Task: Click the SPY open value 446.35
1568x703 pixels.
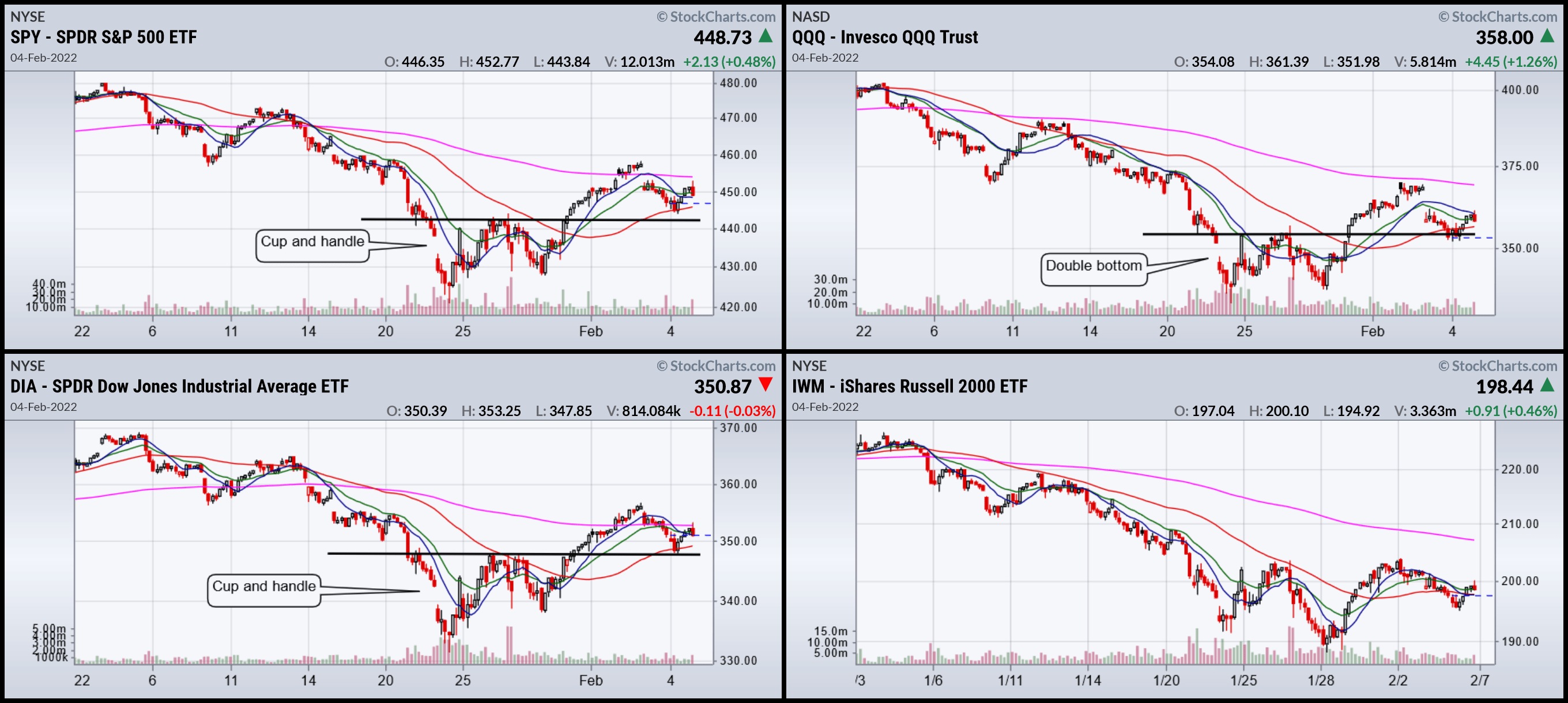Action: coord(423,62)
